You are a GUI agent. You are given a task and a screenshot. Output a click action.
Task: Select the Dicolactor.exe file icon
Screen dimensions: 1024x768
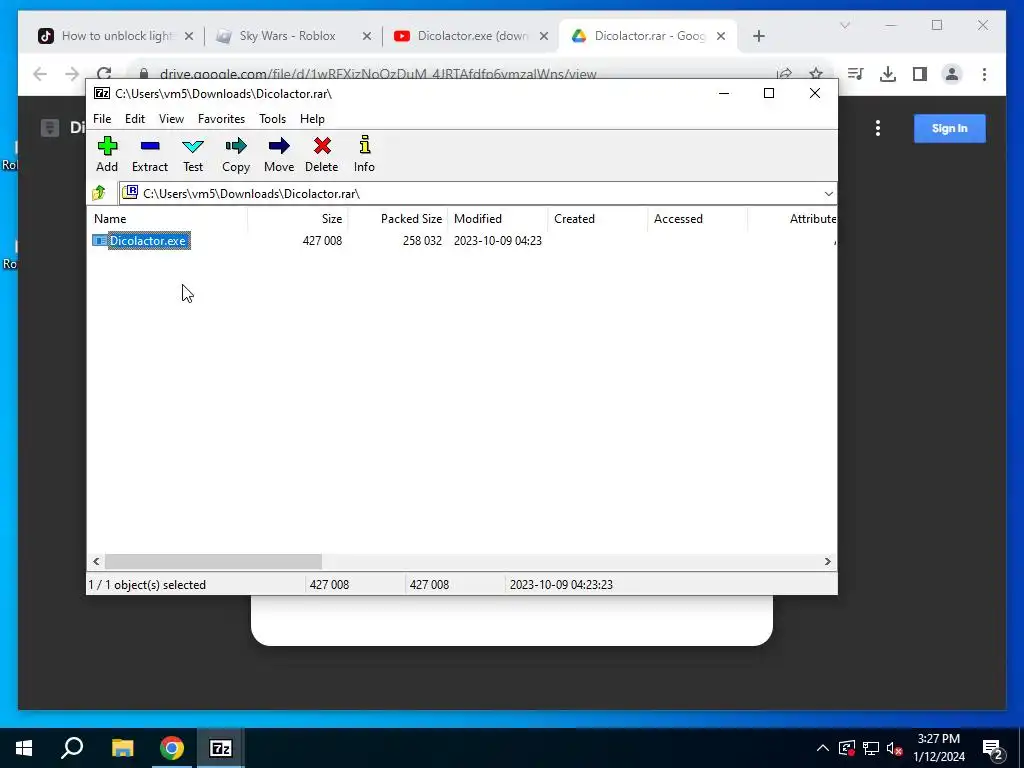(x=99, y=241)
